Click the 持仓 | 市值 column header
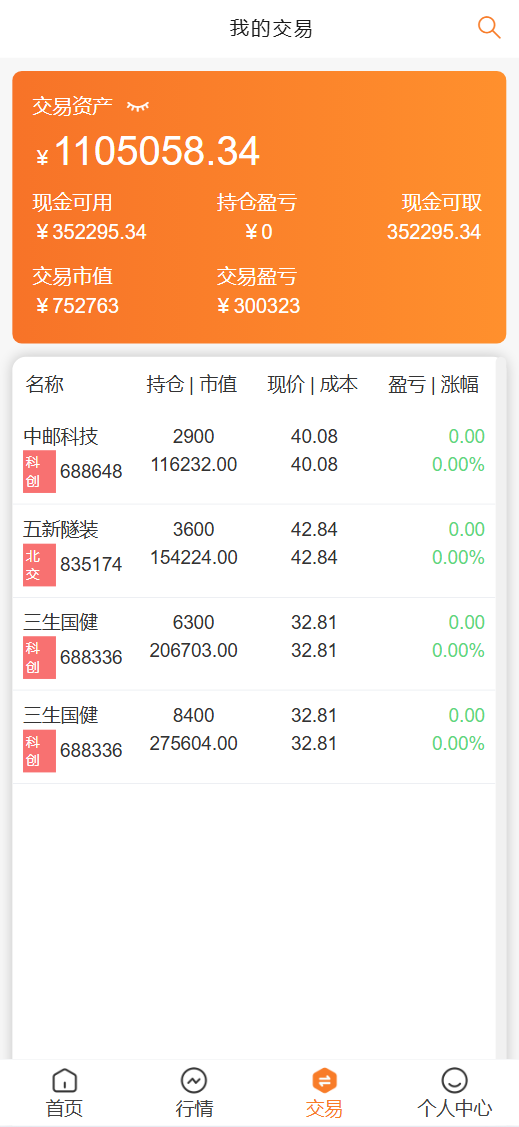This screenshot has width=519, height=1127. [x=192, y=385]
